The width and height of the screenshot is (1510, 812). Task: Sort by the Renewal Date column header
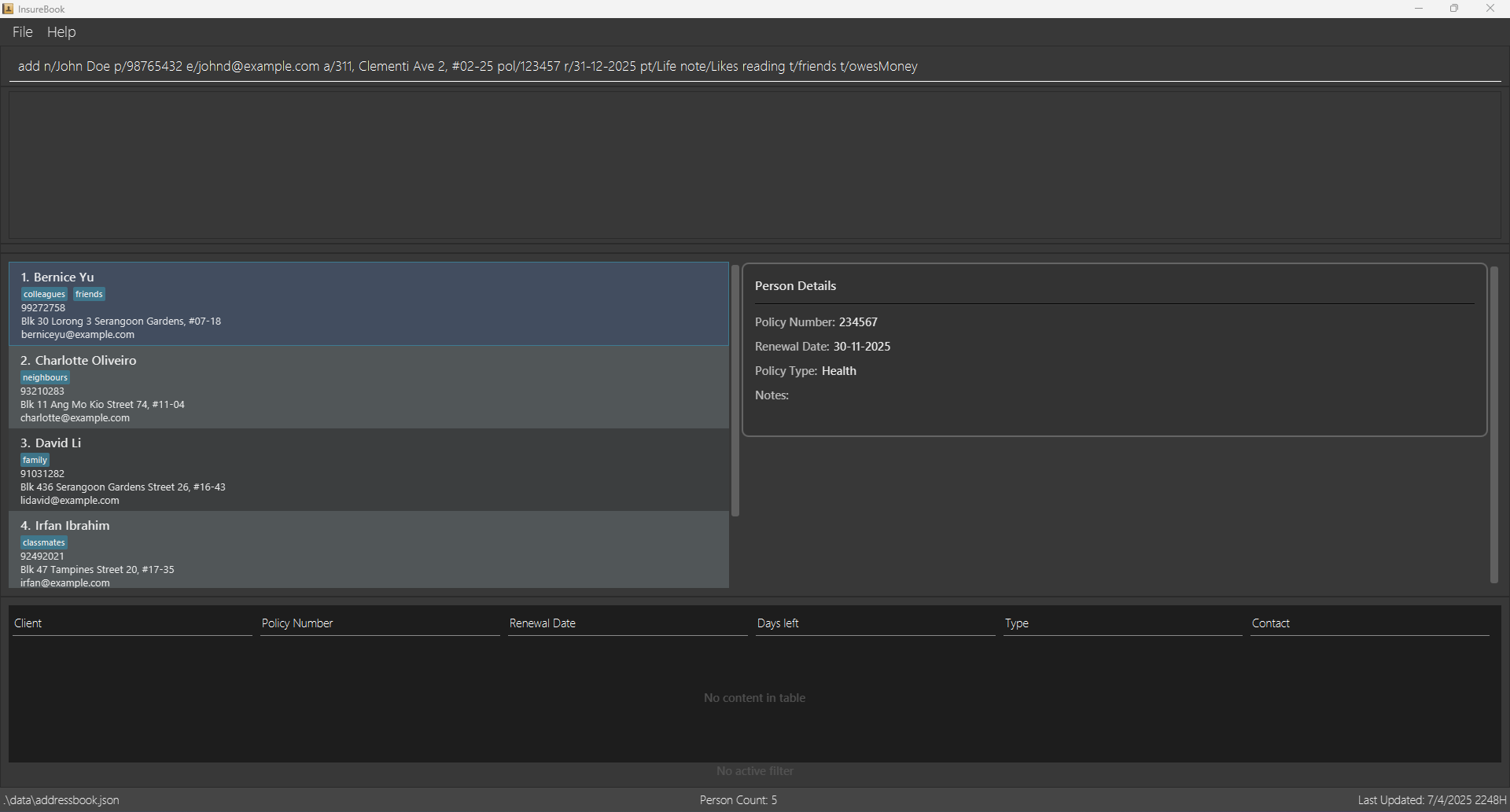pos(628,623)
